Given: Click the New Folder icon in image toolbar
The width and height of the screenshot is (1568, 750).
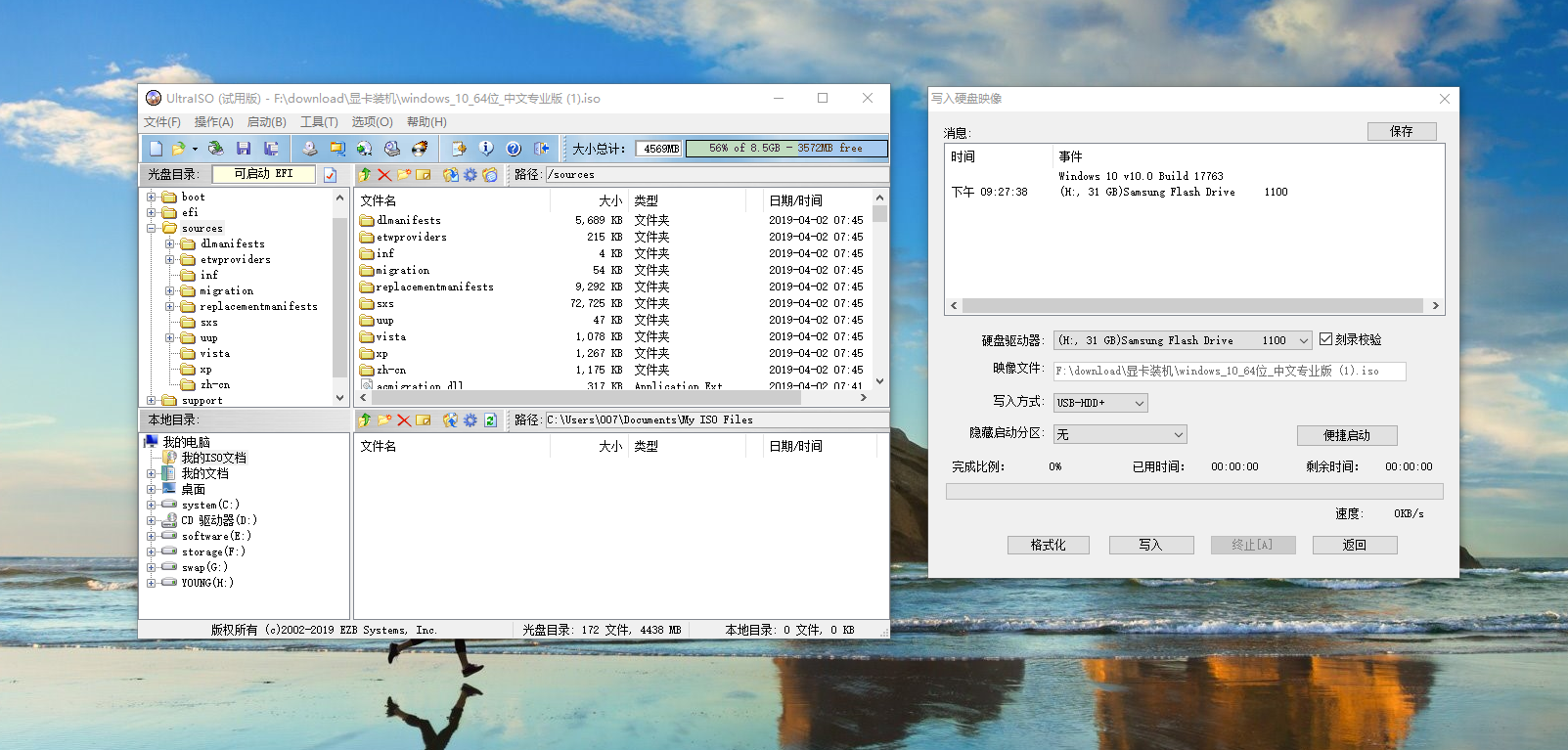Looking at the screenshot, I should tap(404, 174).
